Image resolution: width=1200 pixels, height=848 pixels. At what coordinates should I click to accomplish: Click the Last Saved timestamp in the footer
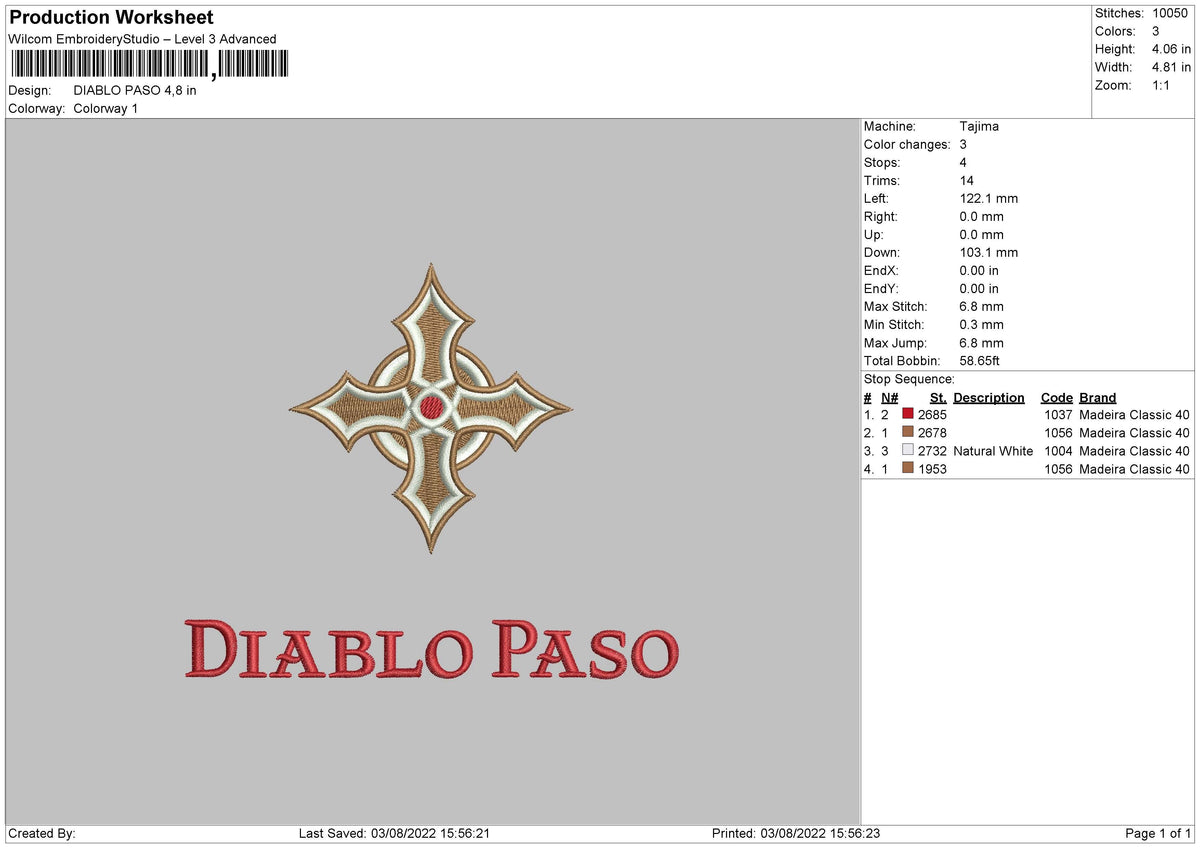tap(395, 830)
